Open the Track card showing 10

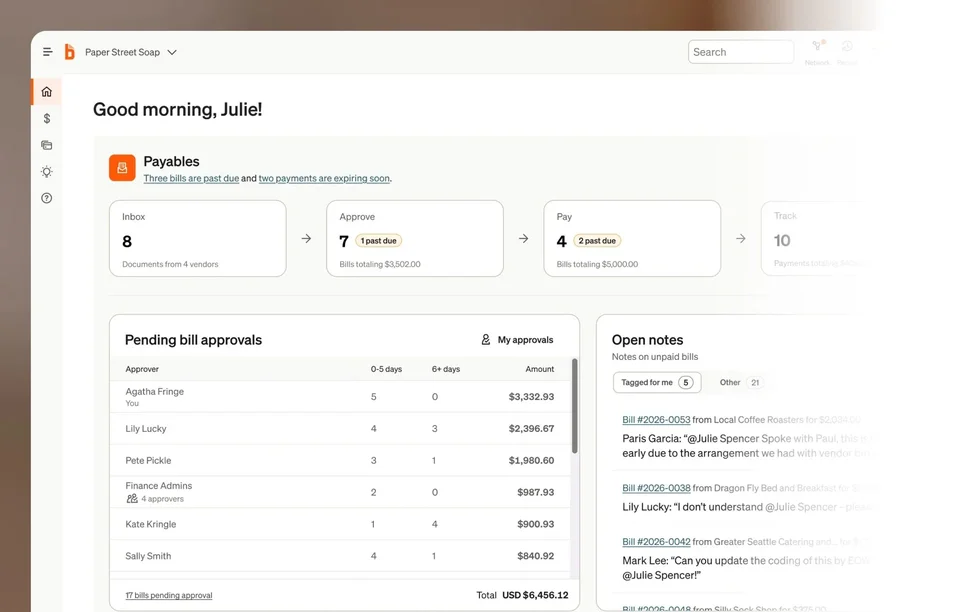click(814, 239)
